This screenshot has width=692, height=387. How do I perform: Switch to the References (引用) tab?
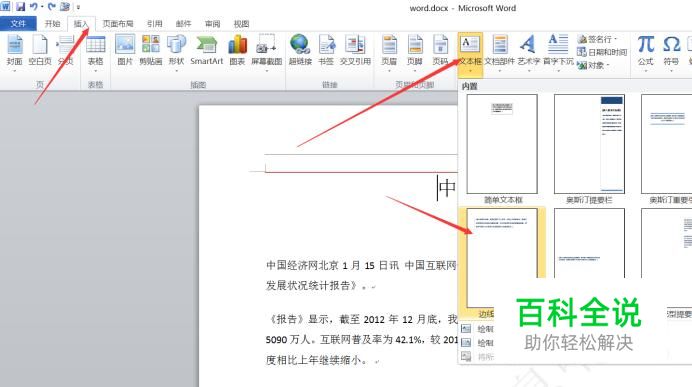pos(154,23)
